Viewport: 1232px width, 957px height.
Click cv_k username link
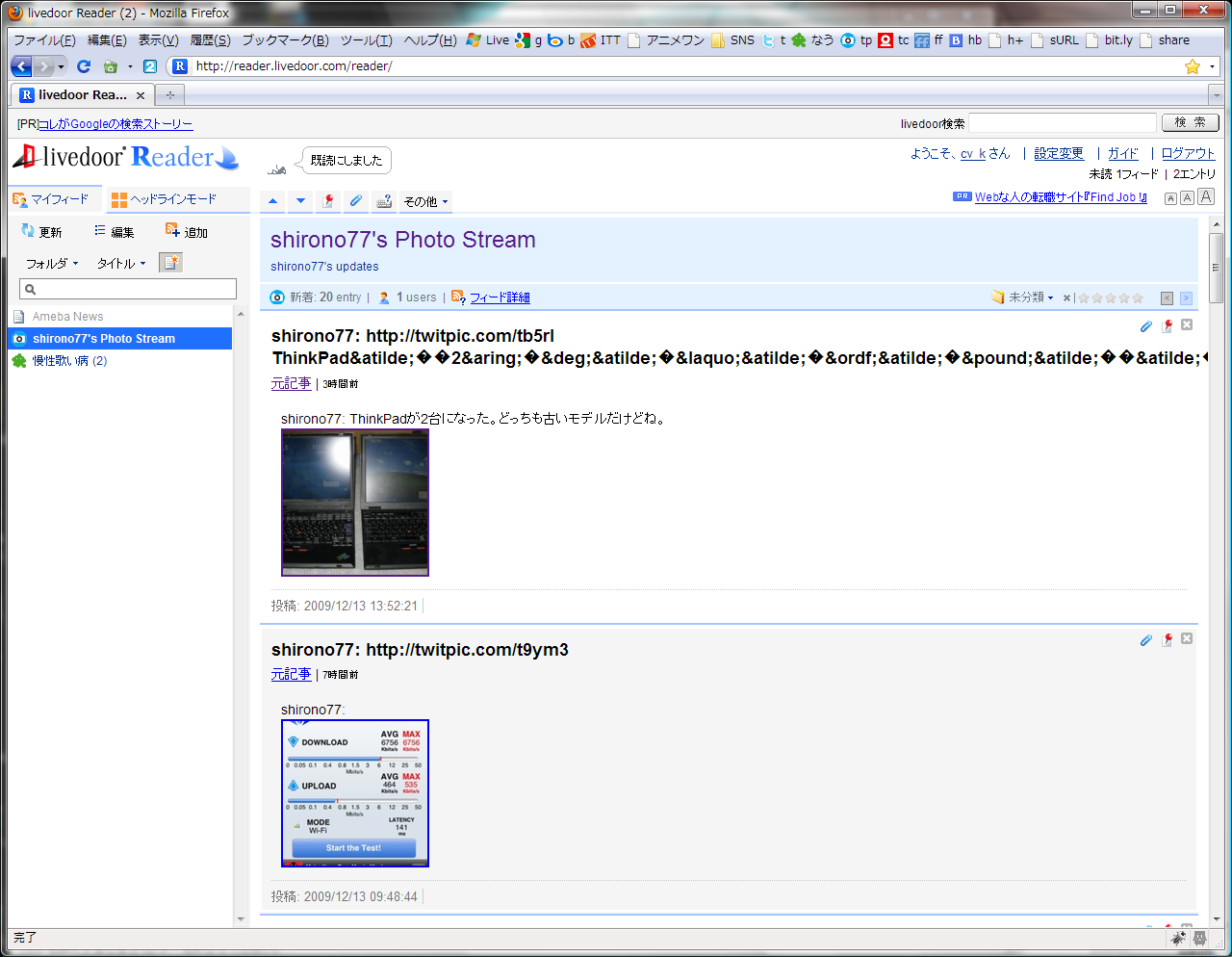point(973,153)
